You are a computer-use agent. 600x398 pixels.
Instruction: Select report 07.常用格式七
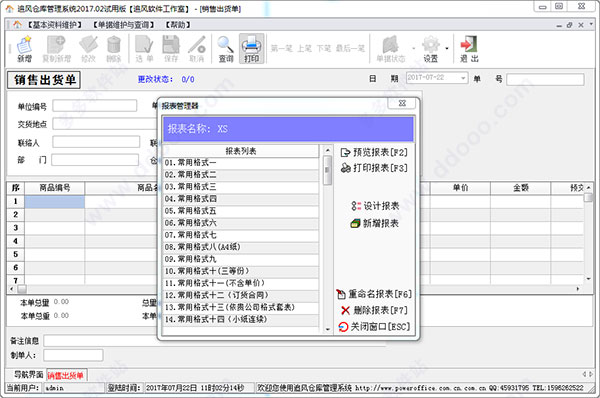point(241,235)
